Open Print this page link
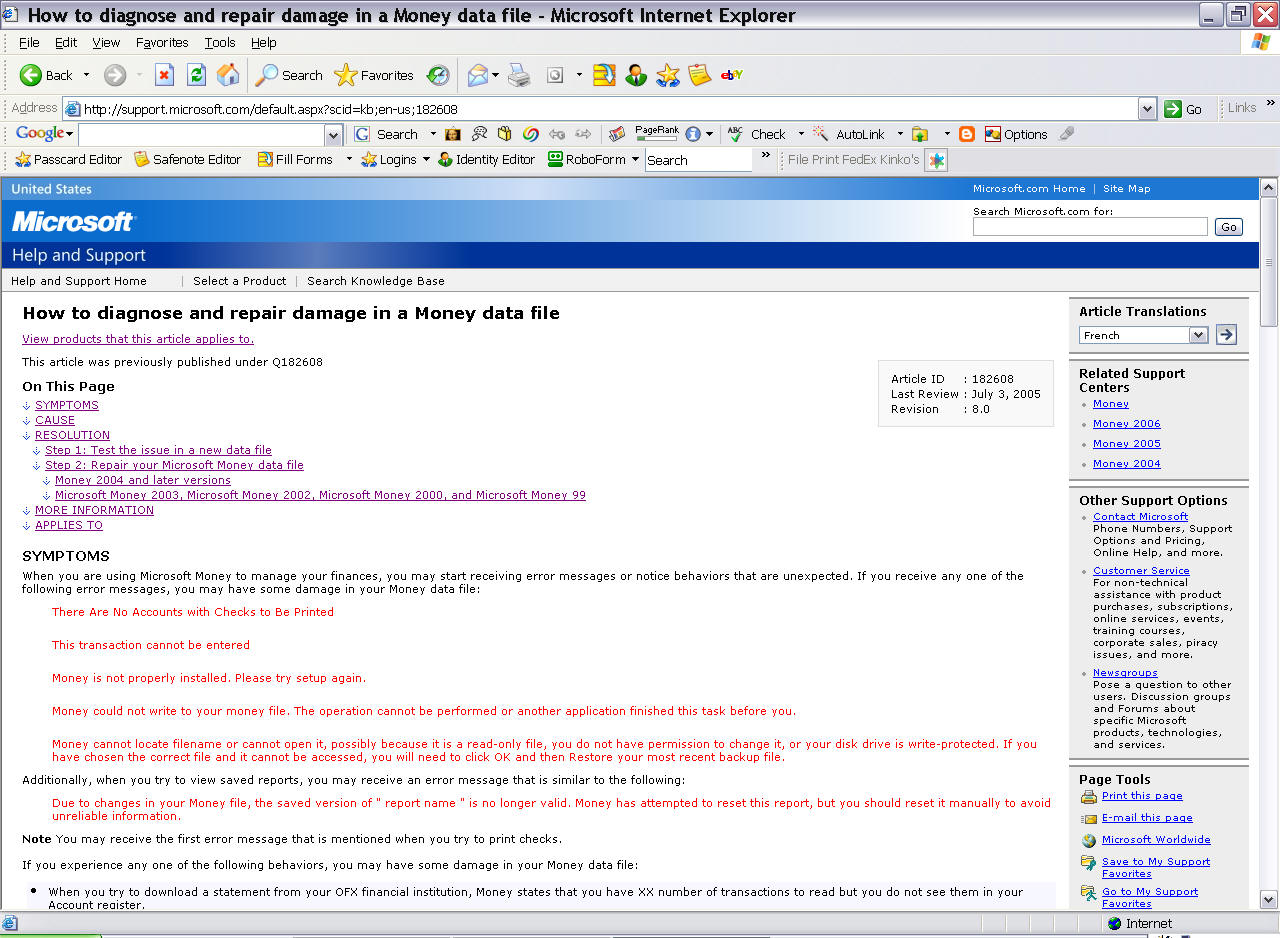1280x938 pixels. [1142, 796]
